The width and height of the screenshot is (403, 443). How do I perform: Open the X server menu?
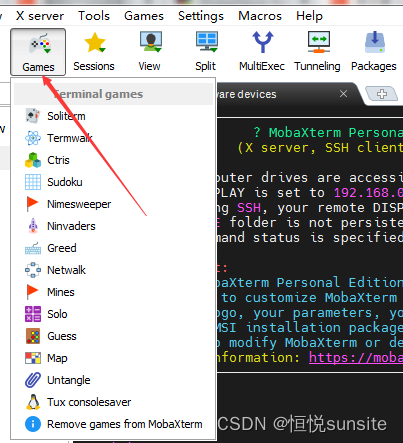40,16
